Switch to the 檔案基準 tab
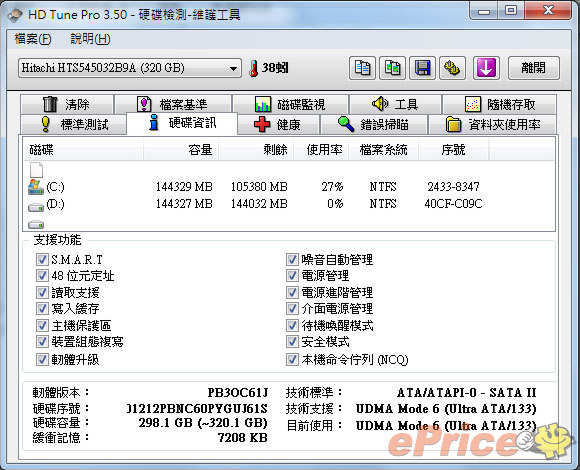Screen dimensions: 580x470 173,104
